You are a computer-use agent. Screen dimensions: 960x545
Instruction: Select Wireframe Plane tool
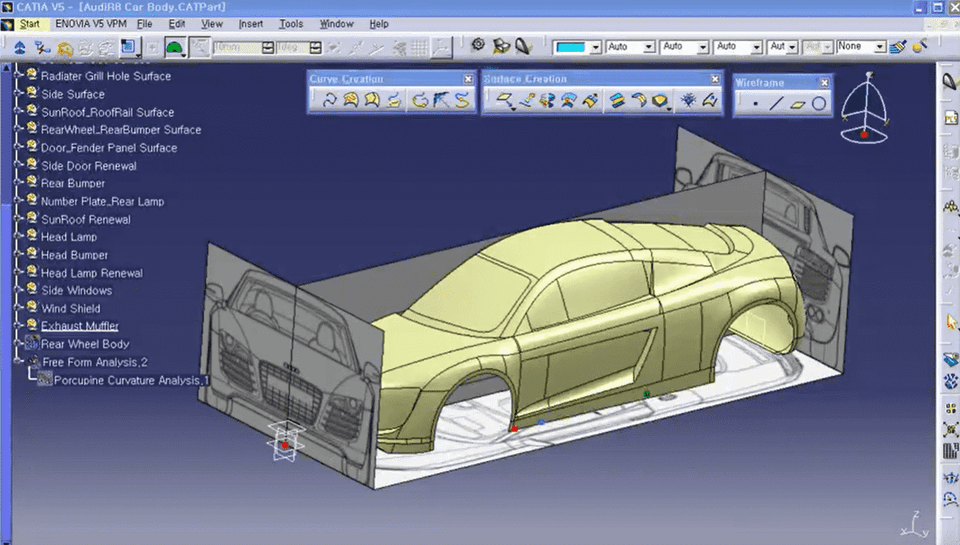tap(797, 104)
